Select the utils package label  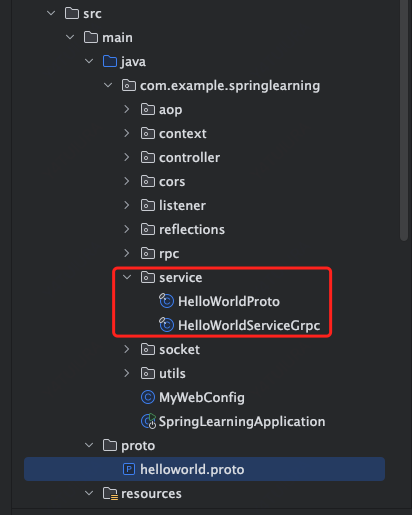(x=172, y=373)
